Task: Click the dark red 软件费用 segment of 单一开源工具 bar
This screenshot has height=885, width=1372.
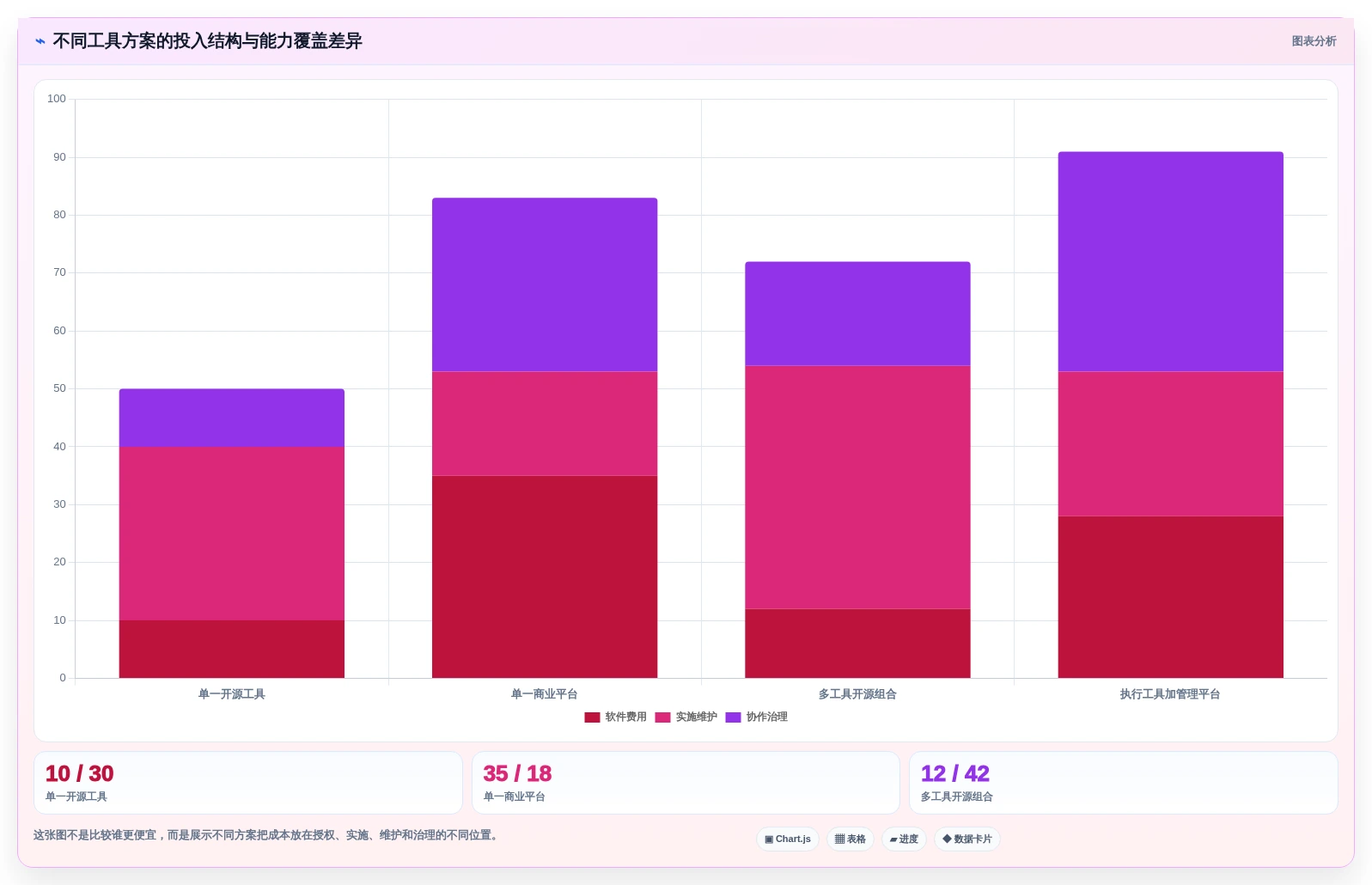Action: click(232, 650)
